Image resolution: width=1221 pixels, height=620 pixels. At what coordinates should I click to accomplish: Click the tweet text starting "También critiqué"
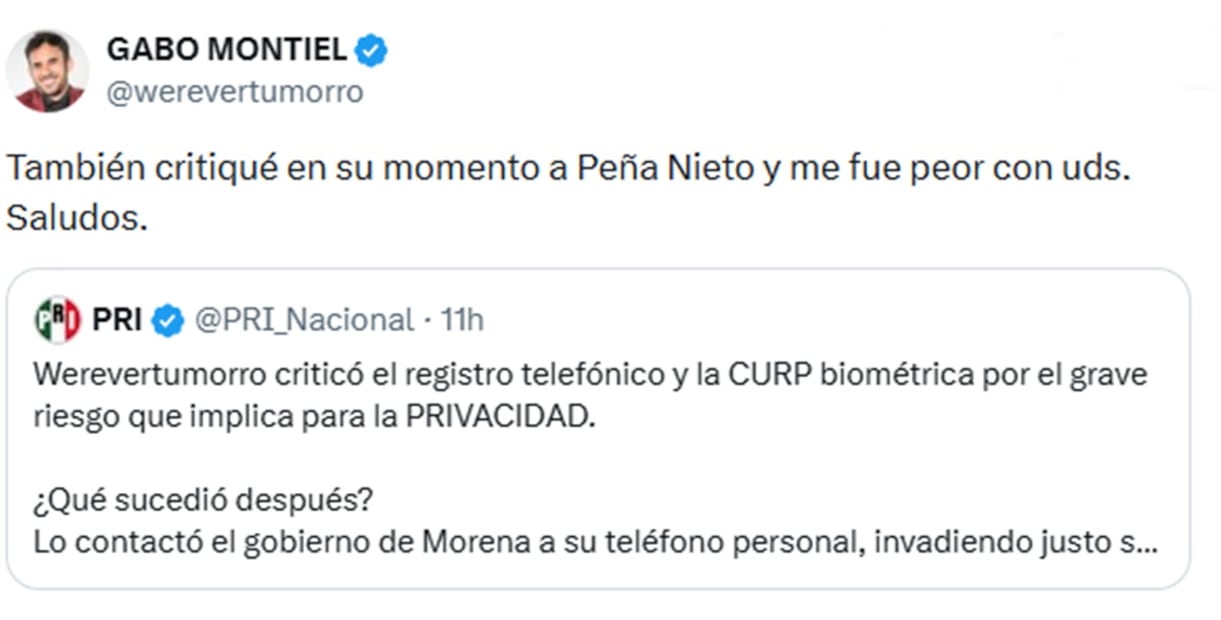[568, 168]
